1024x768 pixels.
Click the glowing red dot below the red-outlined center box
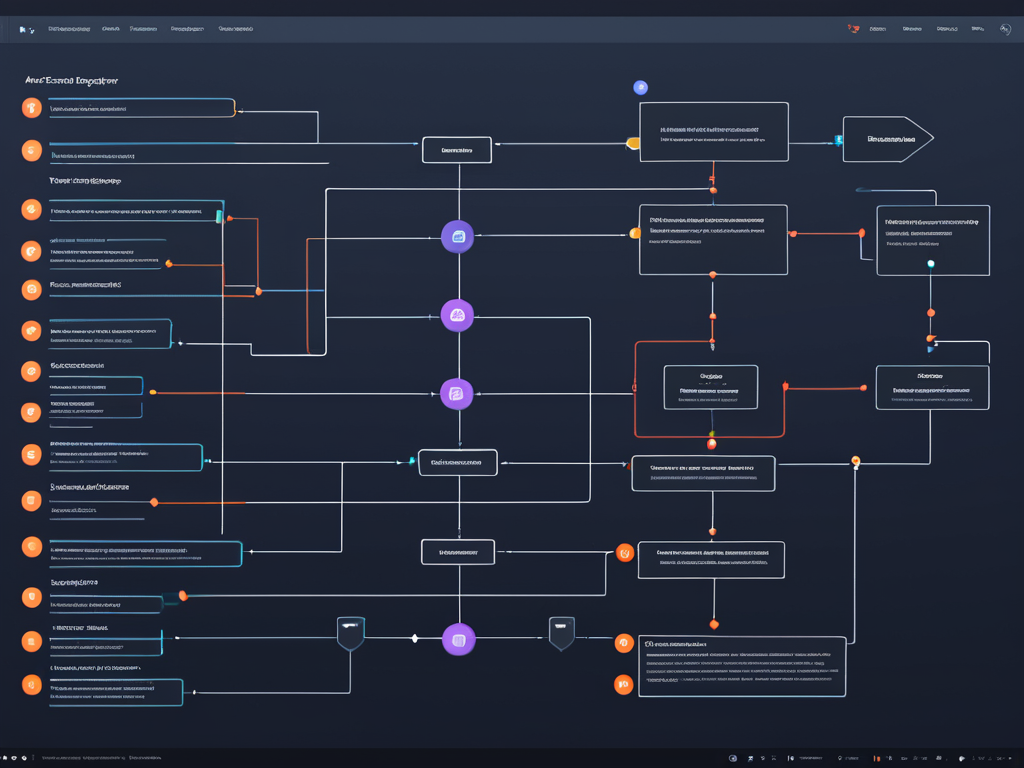(x=712, y=443)
